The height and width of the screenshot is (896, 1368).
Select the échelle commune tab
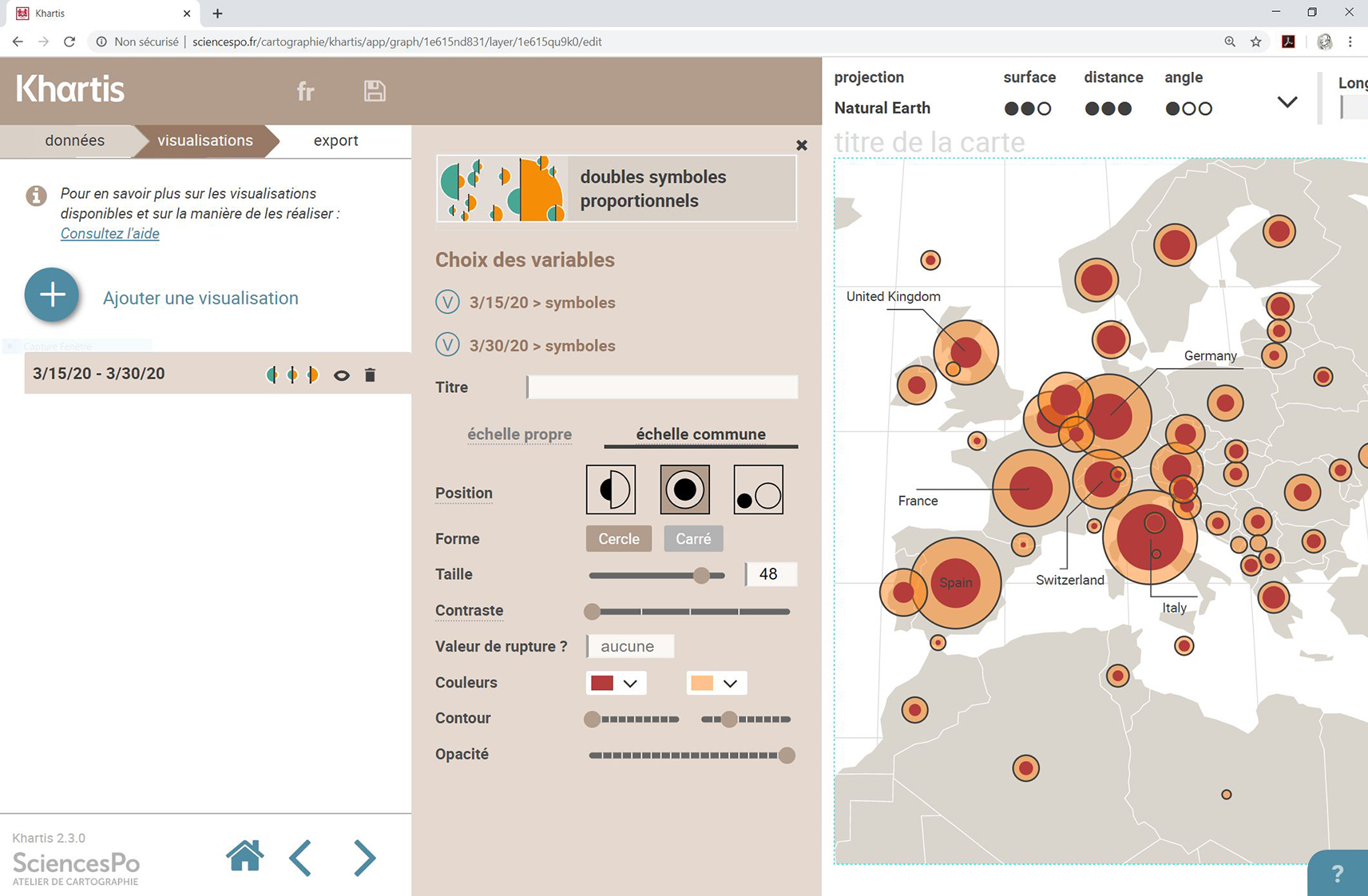pos(700,434)
